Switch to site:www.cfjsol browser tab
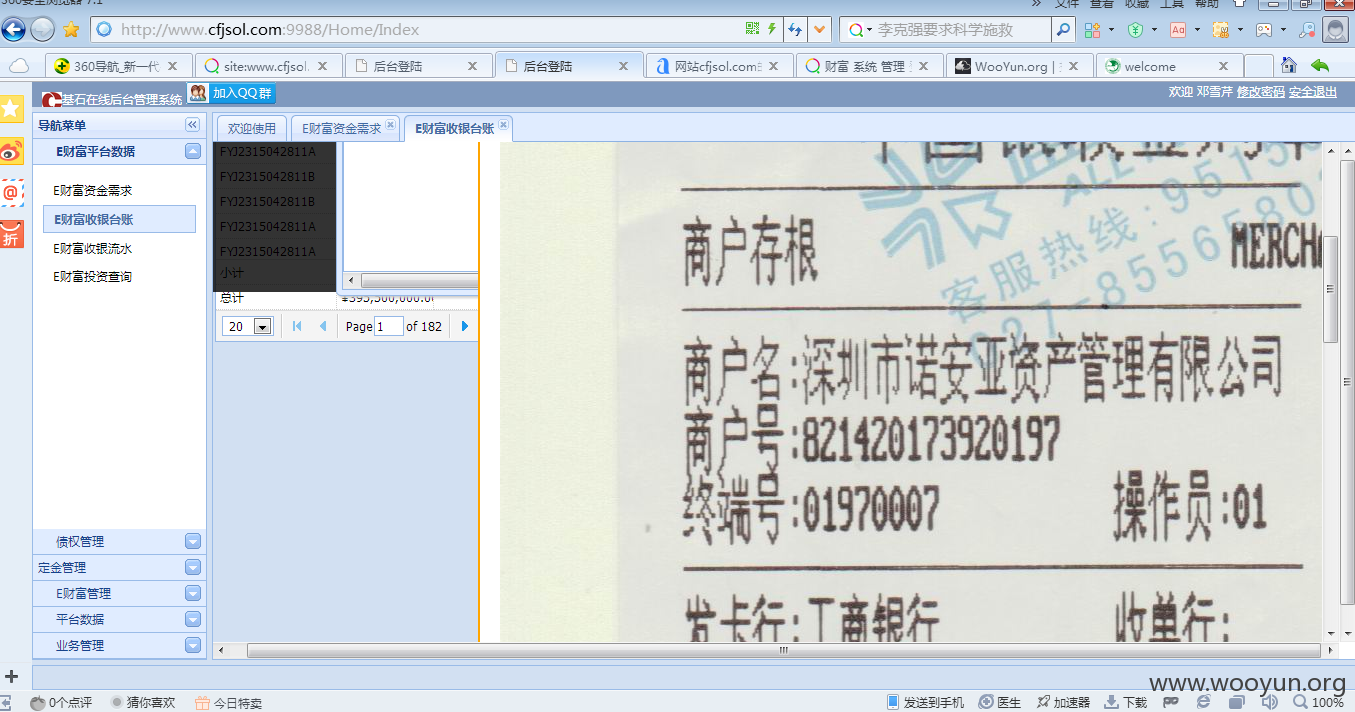The image size is (1355, 712). click(x=266, y=66)
